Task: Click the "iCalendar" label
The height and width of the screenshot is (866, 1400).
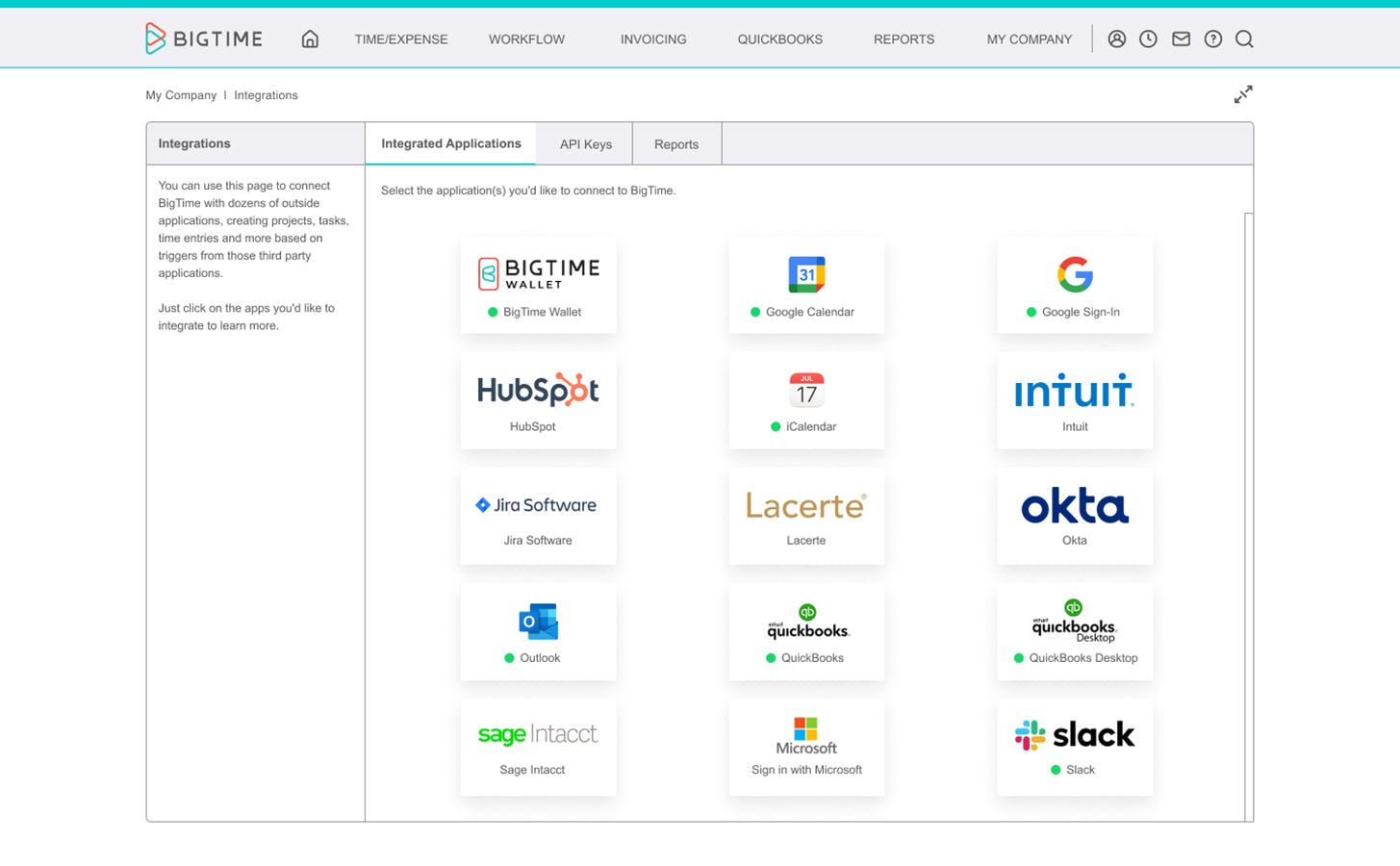Action: tap(811, 426)
